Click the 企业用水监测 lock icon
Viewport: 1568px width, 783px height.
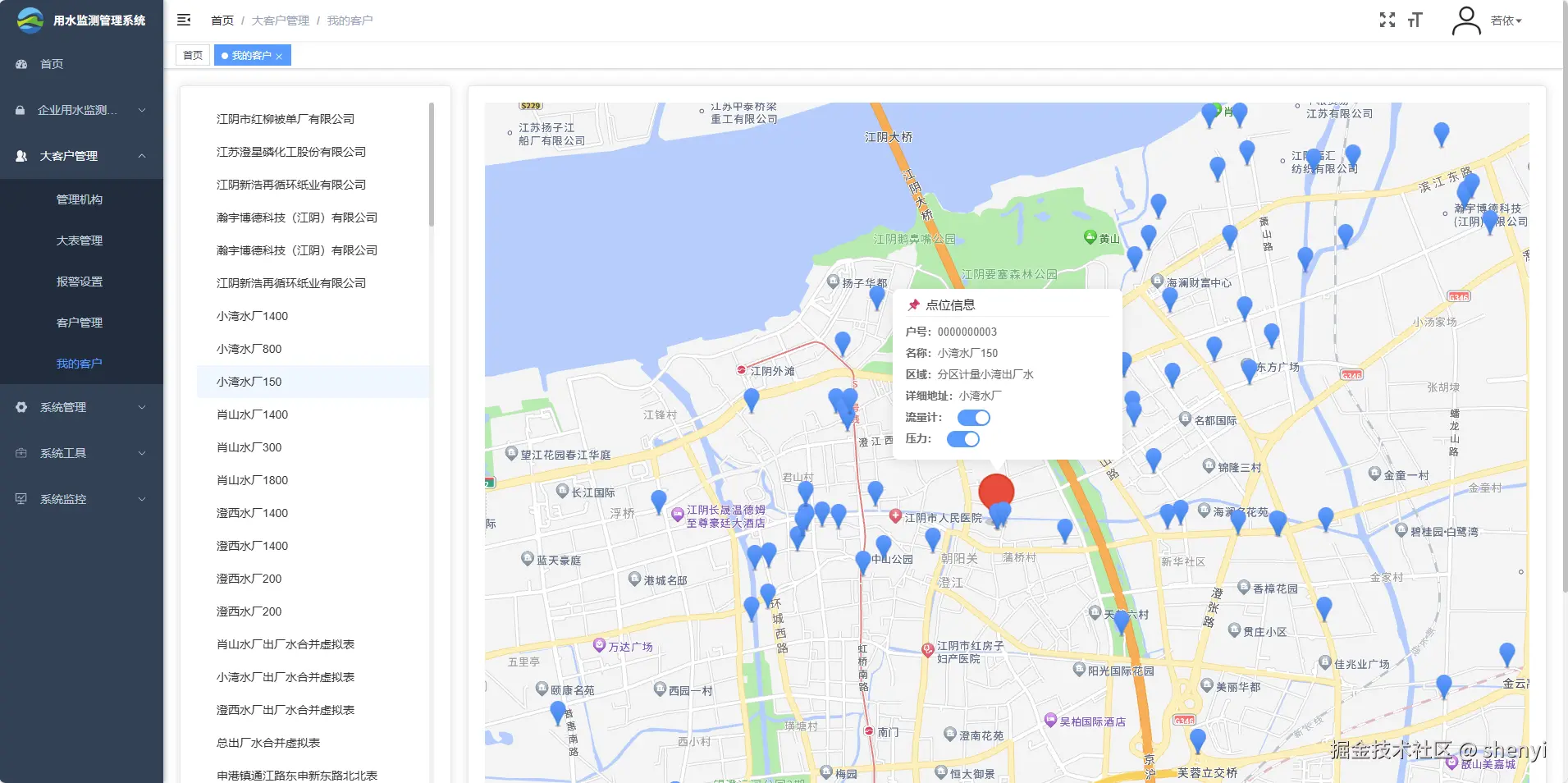point(21,110)
